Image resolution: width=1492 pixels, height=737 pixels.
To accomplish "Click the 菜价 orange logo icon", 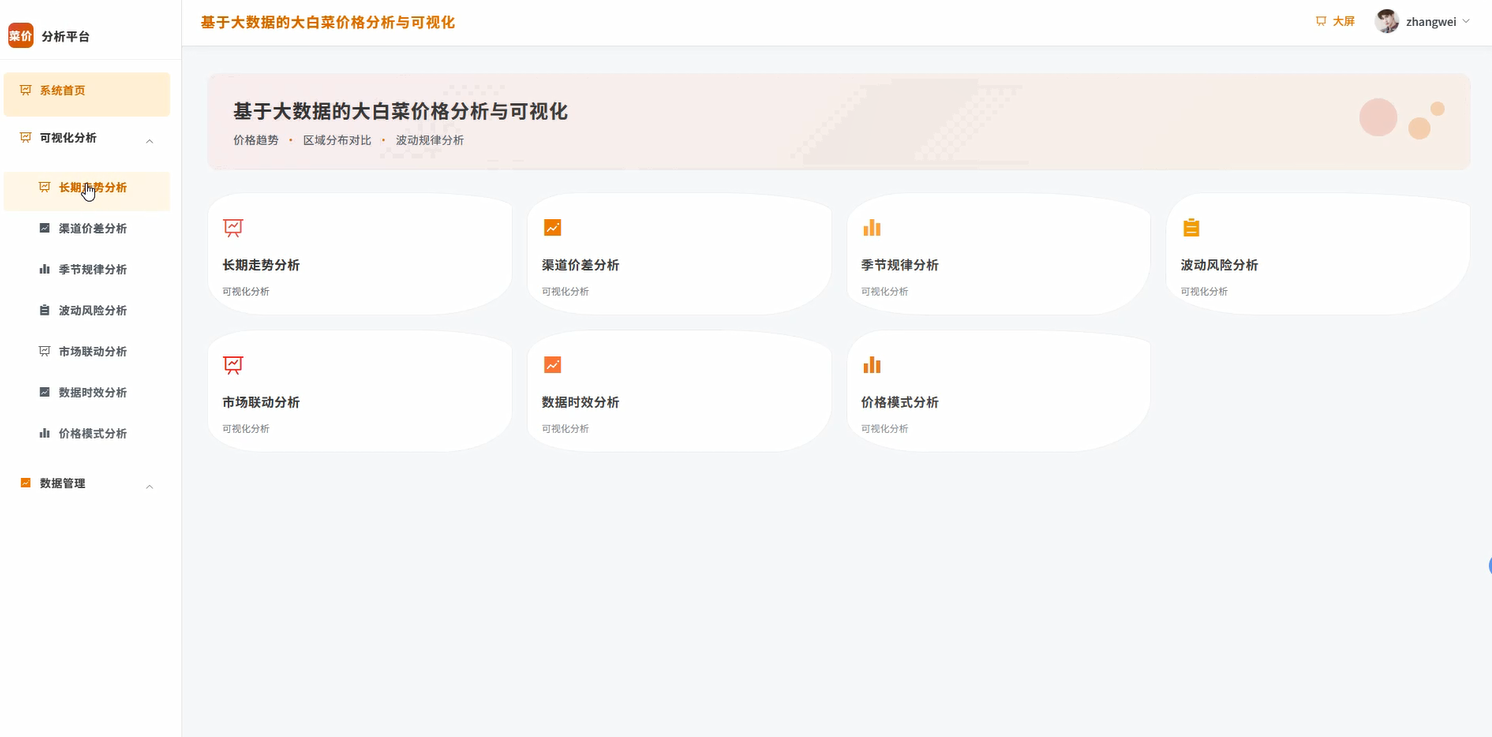I will tap(21, 36).
